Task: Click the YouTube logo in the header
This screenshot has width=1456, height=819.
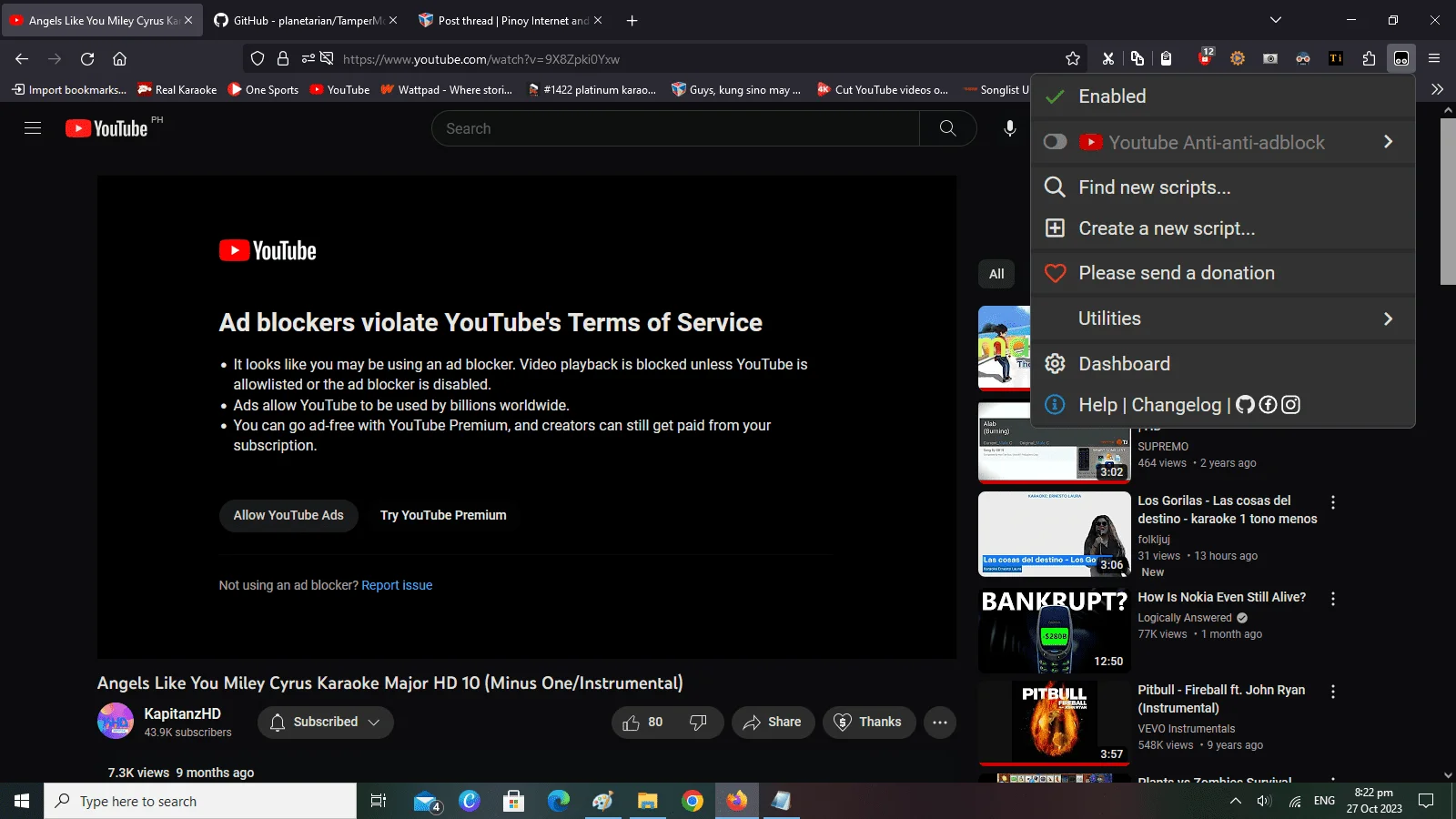Action: pos(106,128)
